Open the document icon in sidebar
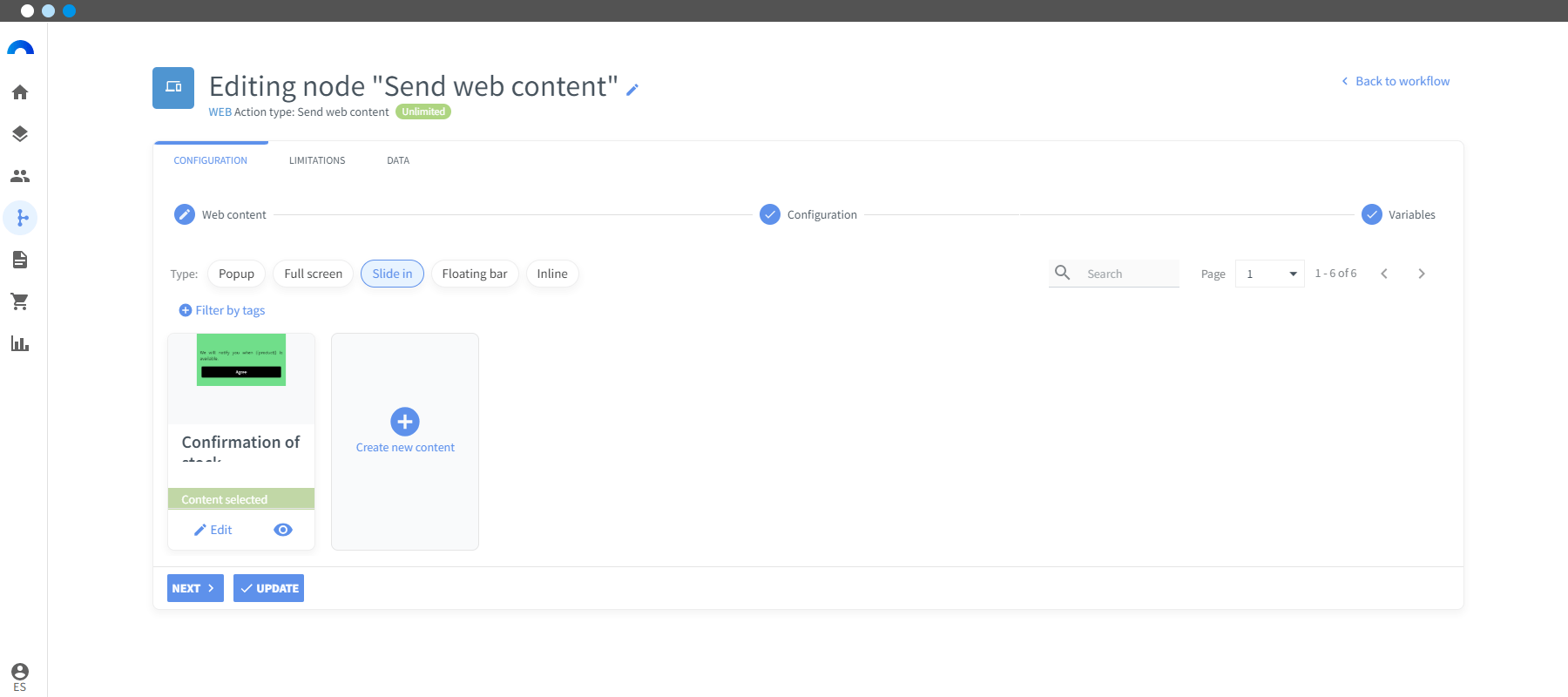This screenshot has width=1568, height=697. [x=20, y=260]
